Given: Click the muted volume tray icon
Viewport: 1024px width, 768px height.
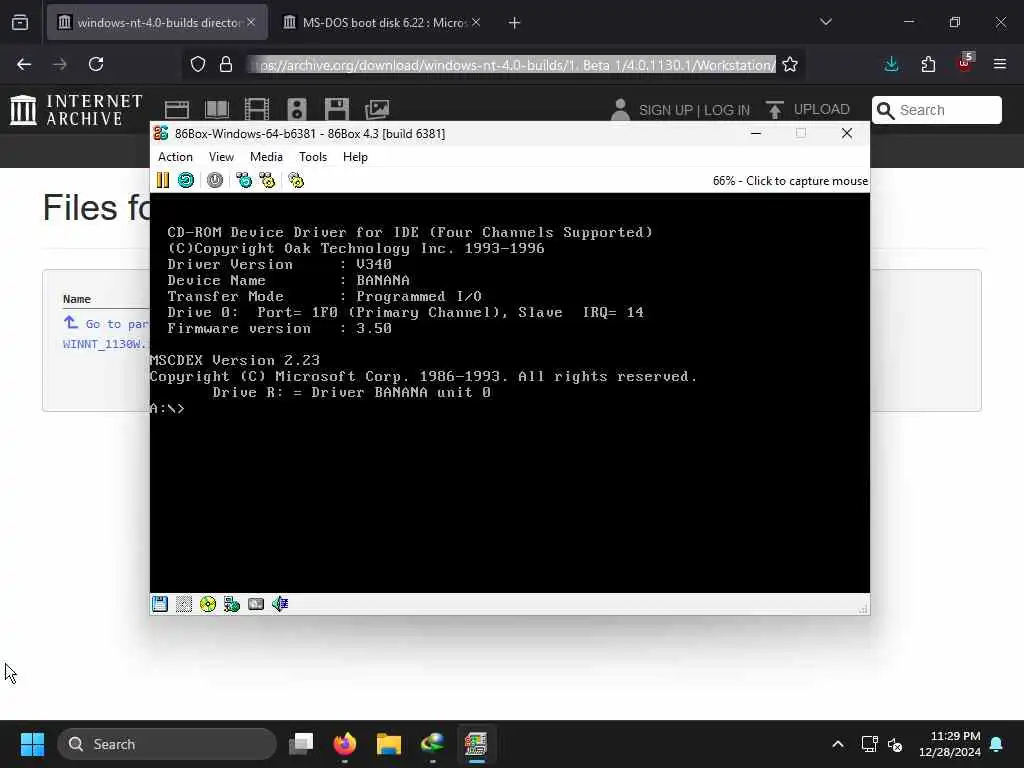Looking at the screenshot, I should pos(895,744).
